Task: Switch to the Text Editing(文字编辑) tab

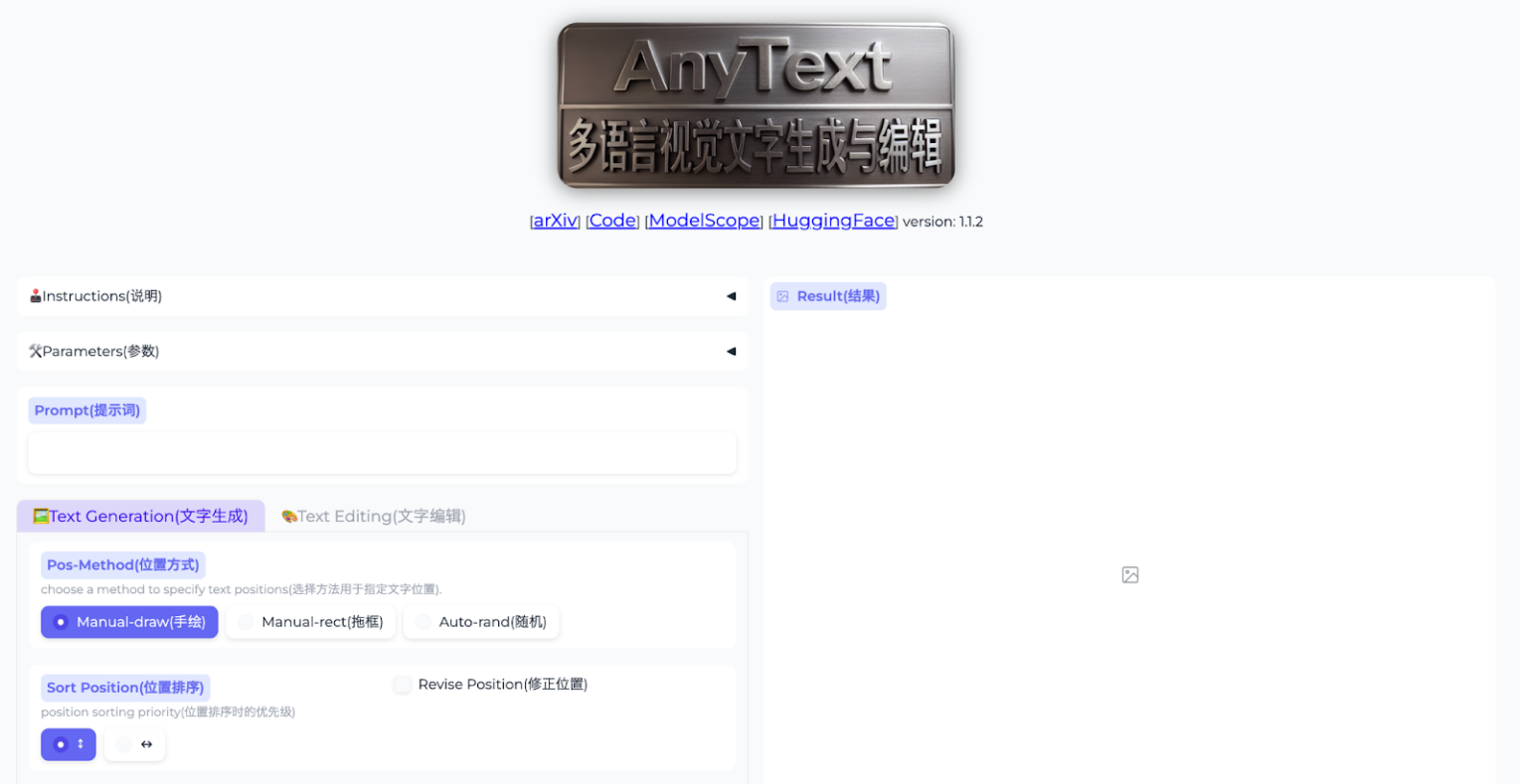Action: 372,516
